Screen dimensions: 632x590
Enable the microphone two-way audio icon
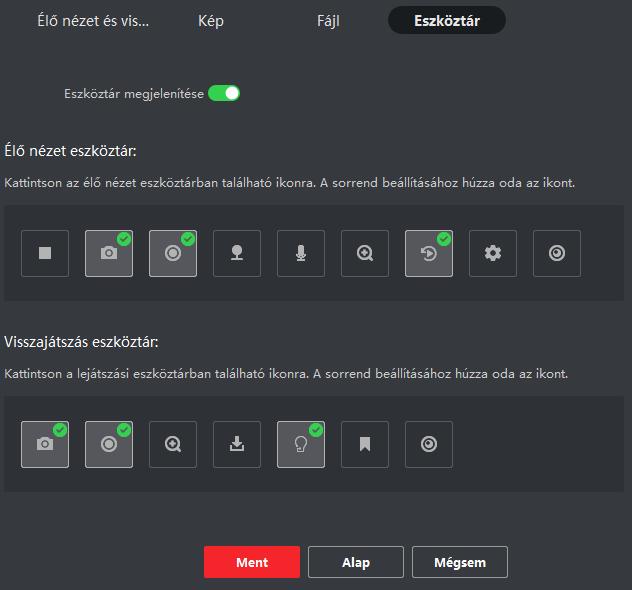tap(301, 253)
